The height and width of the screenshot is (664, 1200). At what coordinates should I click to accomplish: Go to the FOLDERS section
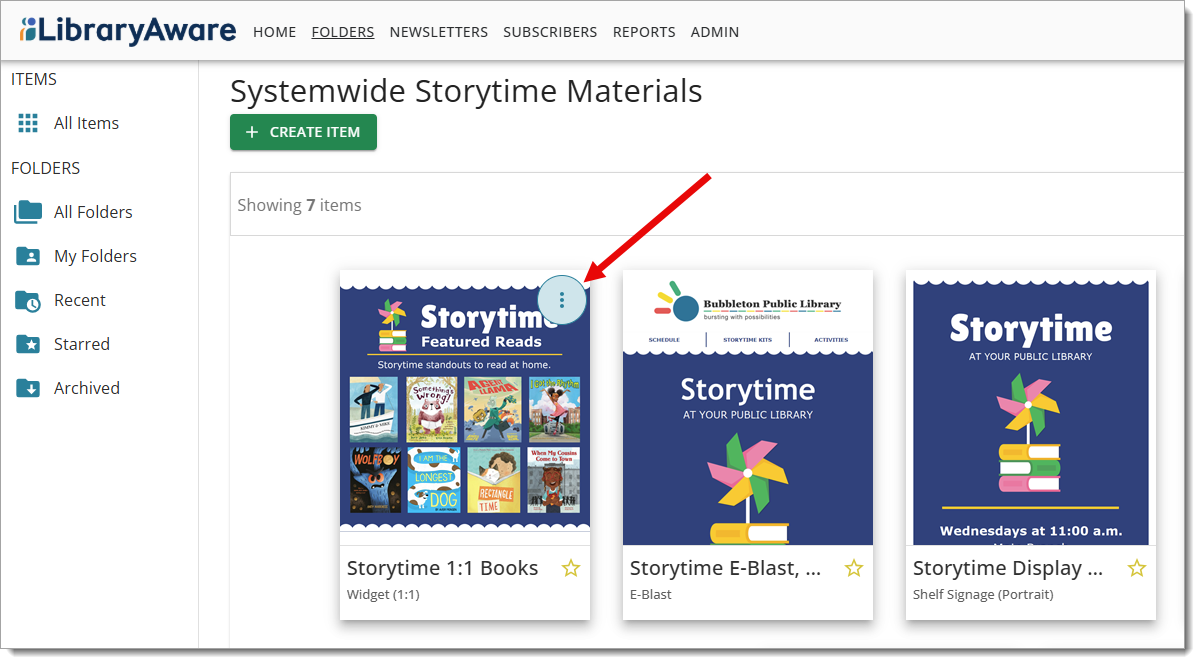(x=343, y=32)
